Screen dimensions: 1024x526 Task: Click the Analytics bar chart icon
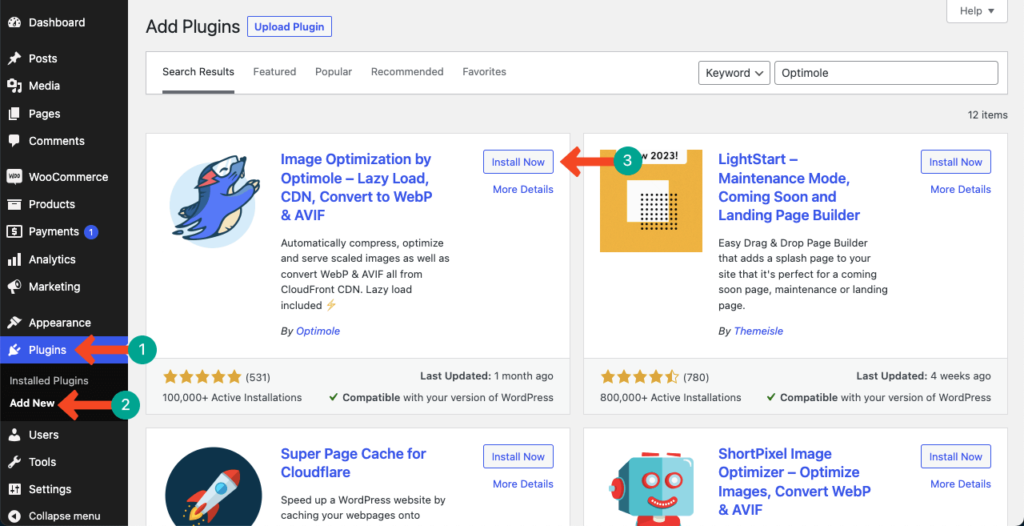(x=14, y=259)
